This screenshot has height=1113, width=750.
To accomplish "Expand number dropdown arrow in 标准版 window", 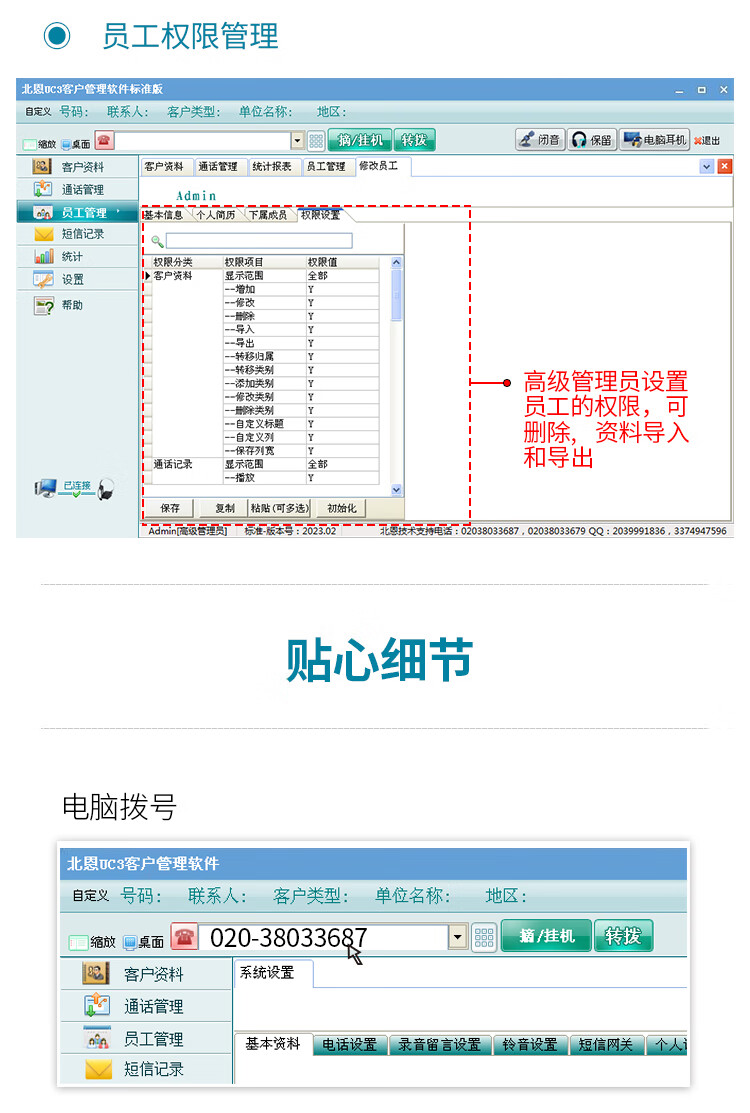I will click(298, 141).
